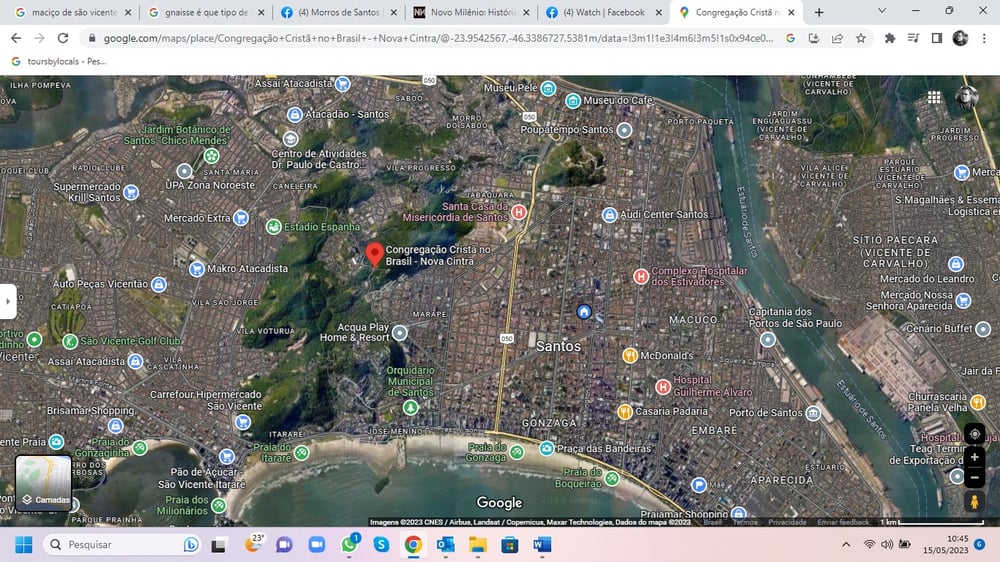This screenshot has height=562, width=1000.
Task: Open the taskbar clock and date
Action: [945, 544]
